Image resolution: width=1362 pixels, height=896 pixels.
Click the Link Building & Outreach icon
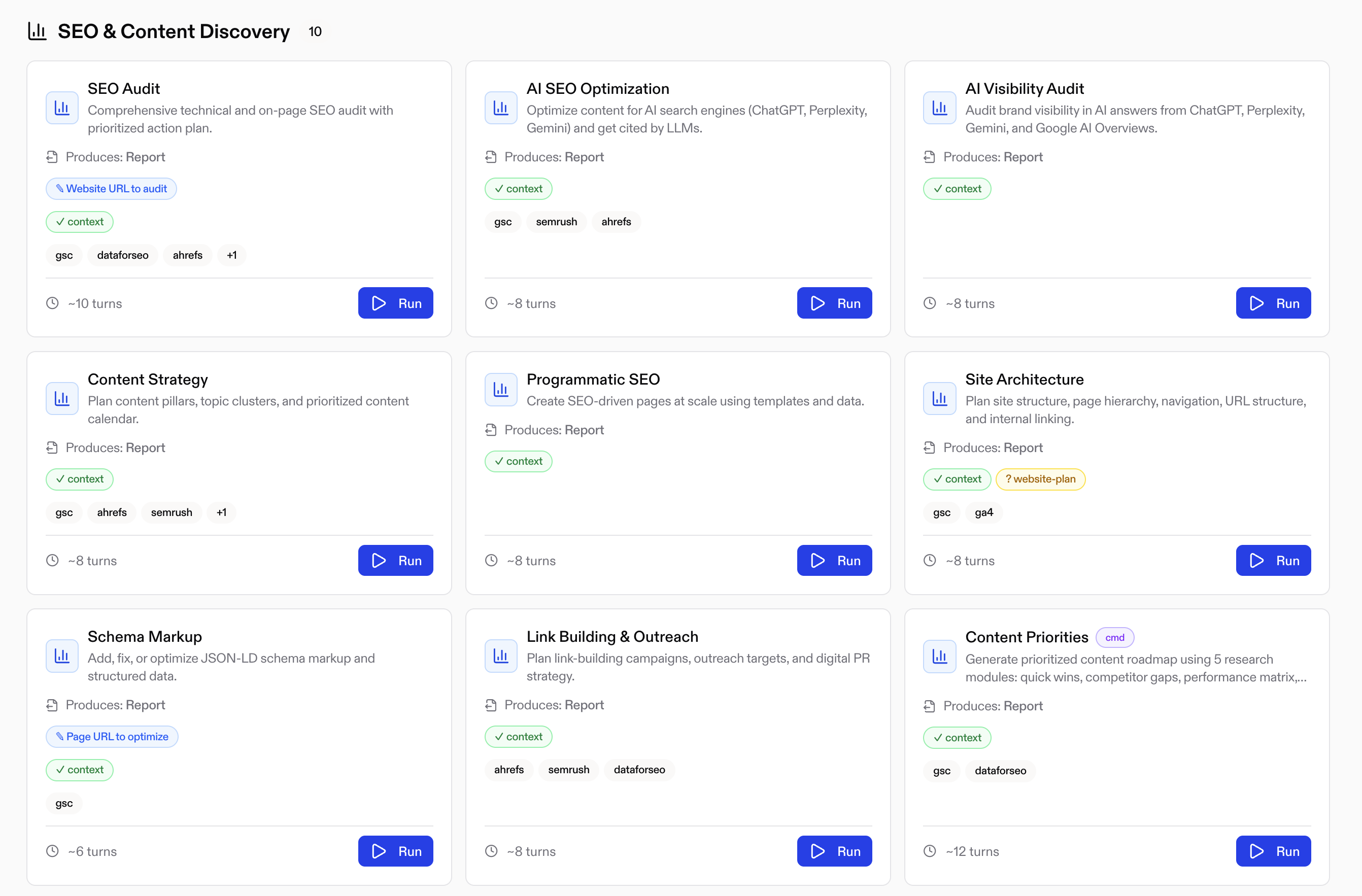point(501,656)
